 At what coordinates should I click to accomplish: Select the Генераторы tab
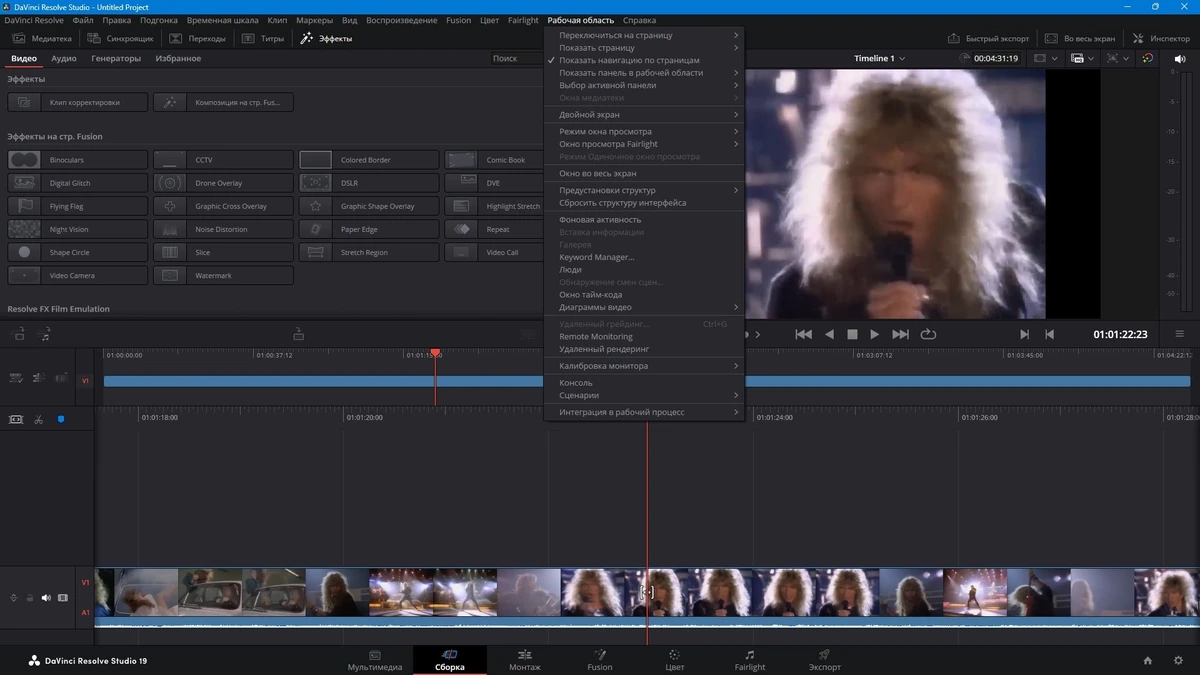(116, 59)
